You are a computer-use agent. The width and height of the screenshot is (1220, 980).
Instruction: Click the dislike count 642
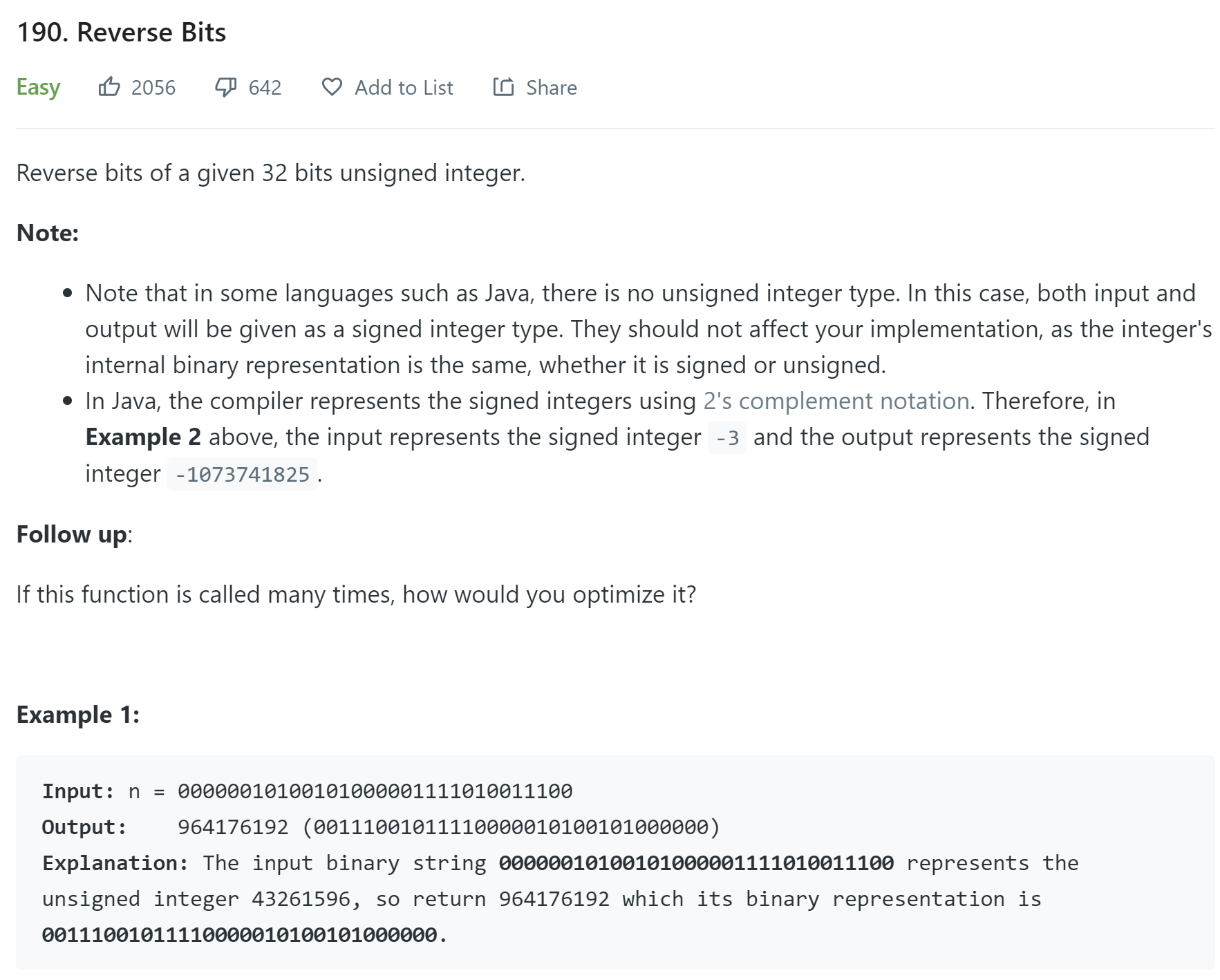click(x=265, y=88)
